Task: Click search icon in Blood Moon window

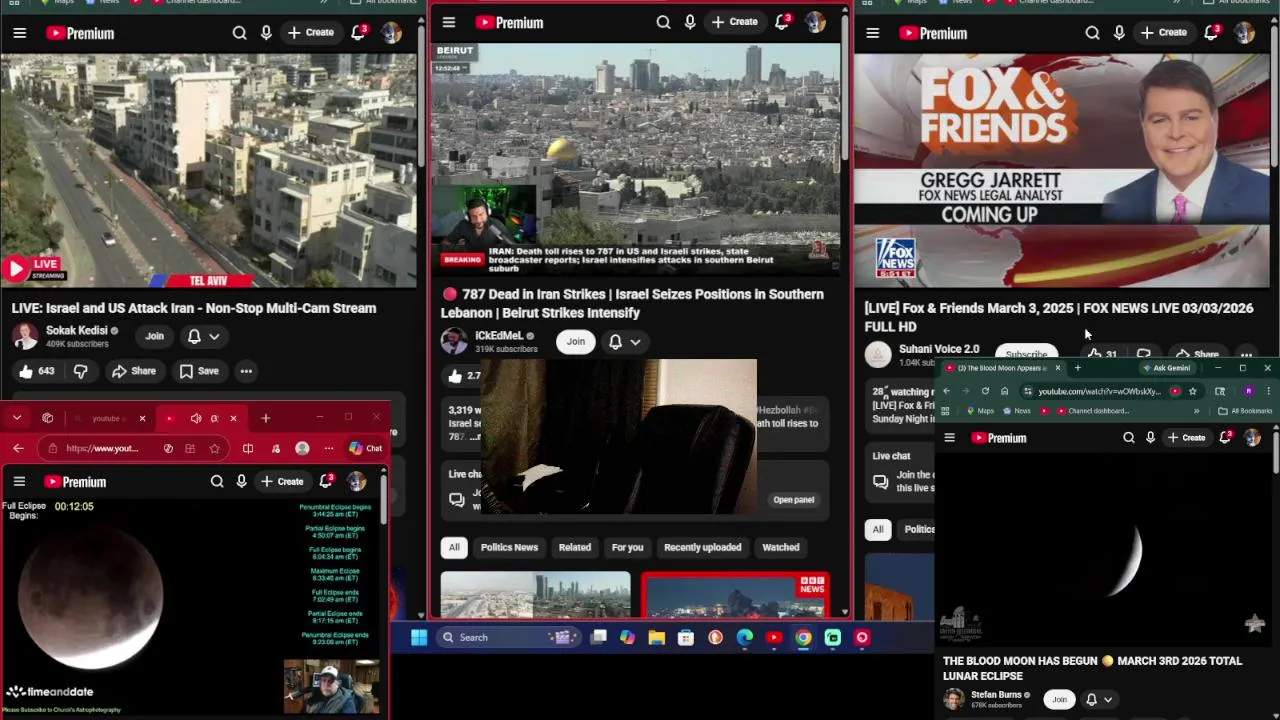Action: (1129, 438)
